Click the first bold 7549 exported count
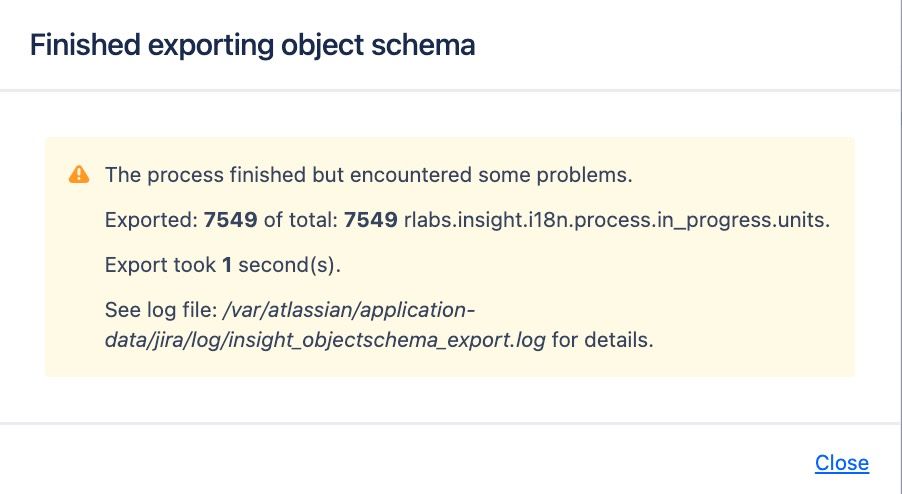Image resolution: width=902 pixels, height=494 pixels. pos(230,220)
